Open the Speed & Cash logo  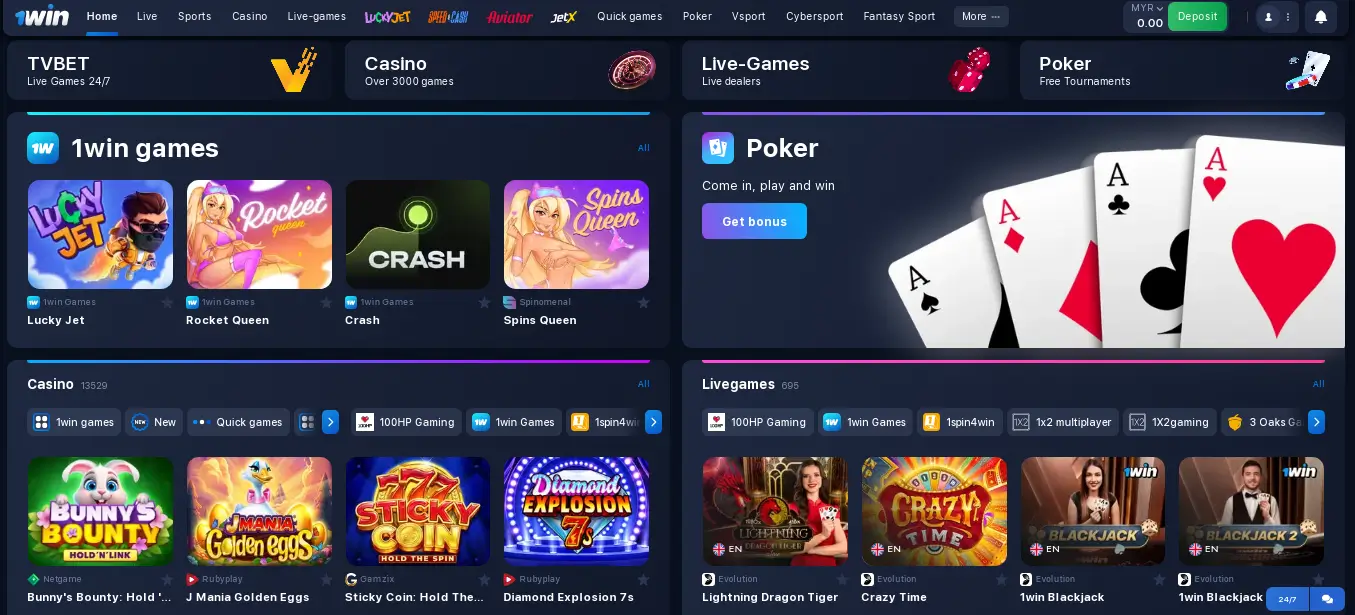coord(448,17)
